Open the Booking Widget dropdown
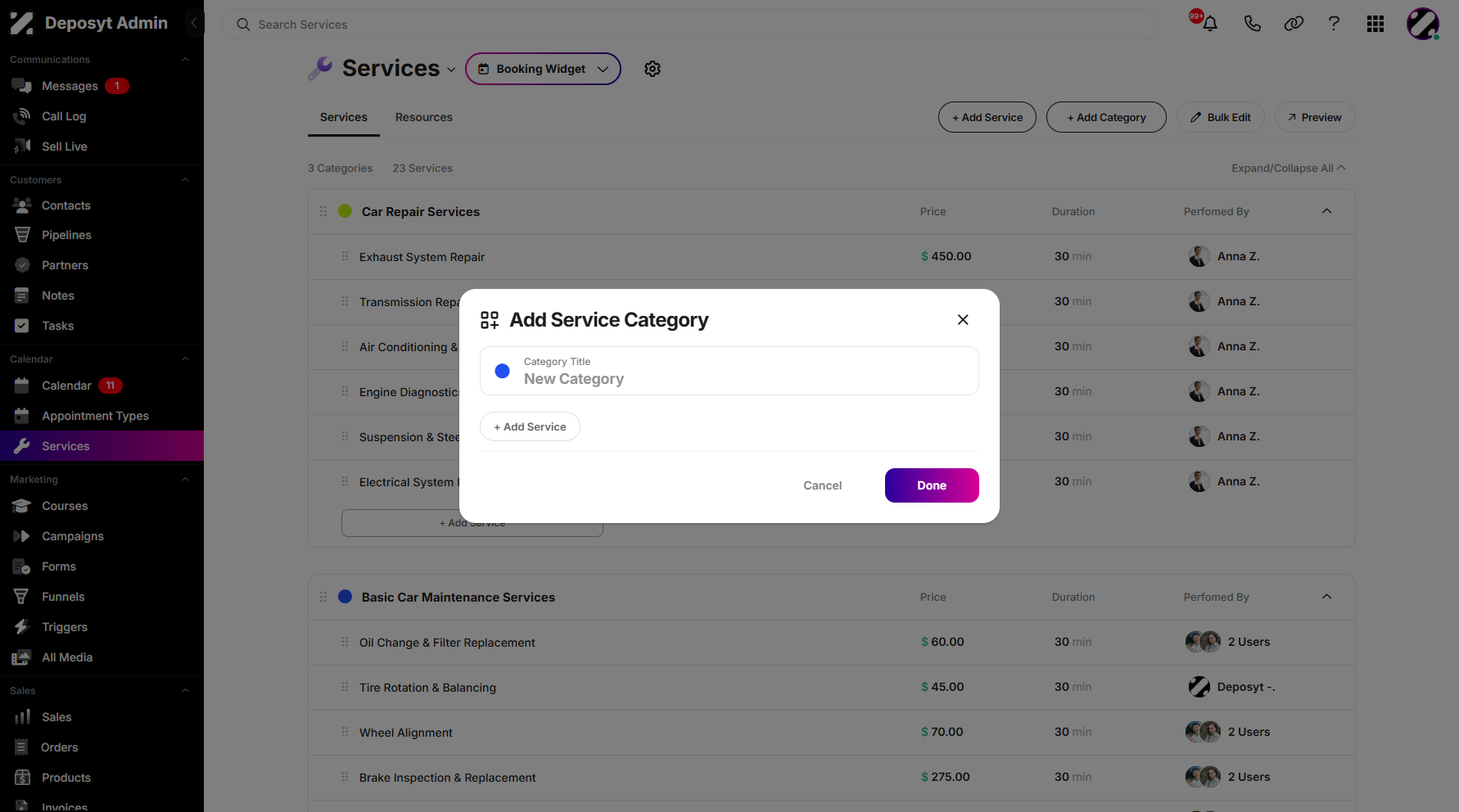 tap(543, 69)
